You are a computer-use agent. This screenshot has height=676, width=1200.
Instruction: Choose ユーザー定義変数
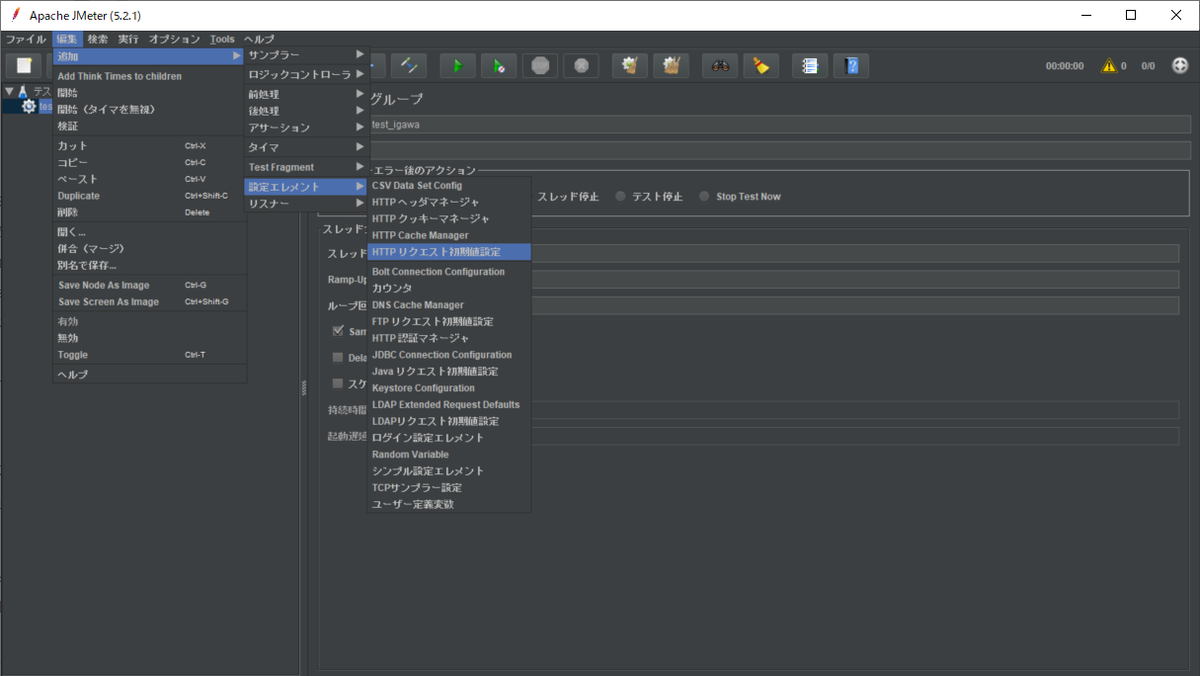pos(449,504)
